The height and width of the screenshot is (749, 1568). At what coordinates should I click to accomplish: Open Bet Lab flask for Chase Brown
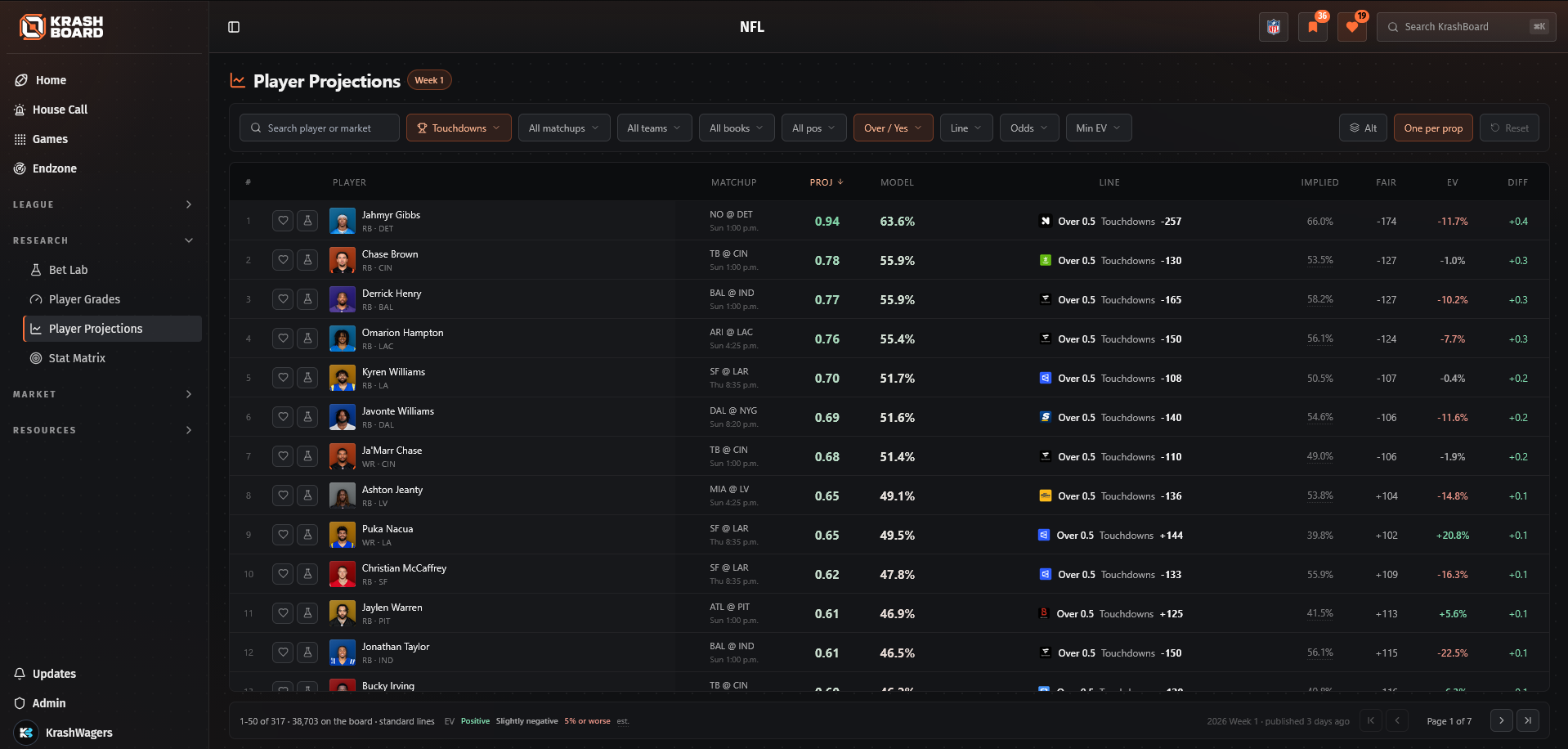(307, 259)
